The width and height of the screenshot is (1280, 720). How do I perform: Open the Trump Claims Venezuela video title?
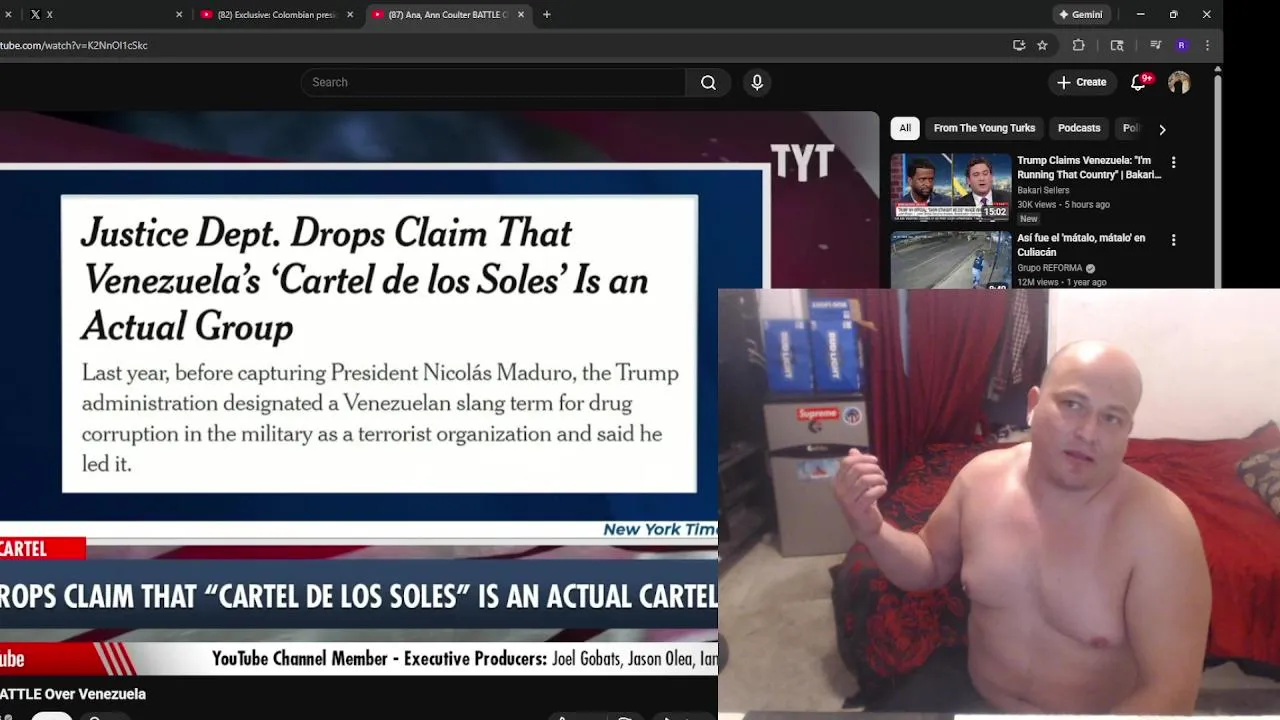[x=1089, y=167]
